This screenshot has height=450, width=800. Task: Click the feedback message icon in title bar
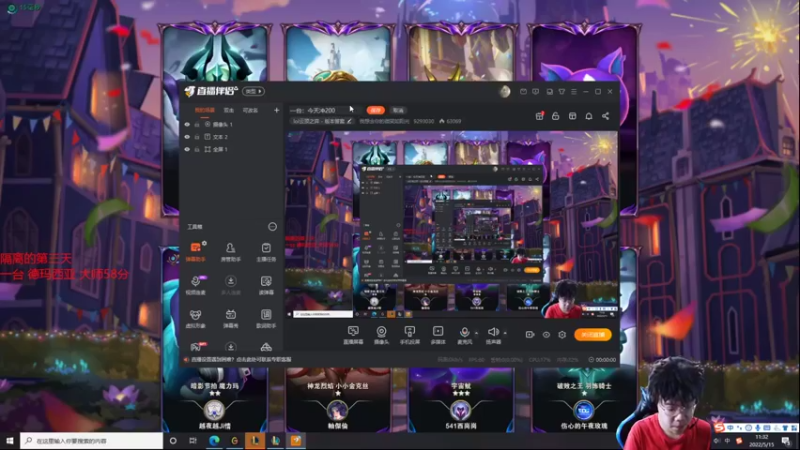(x=535, y=92)
